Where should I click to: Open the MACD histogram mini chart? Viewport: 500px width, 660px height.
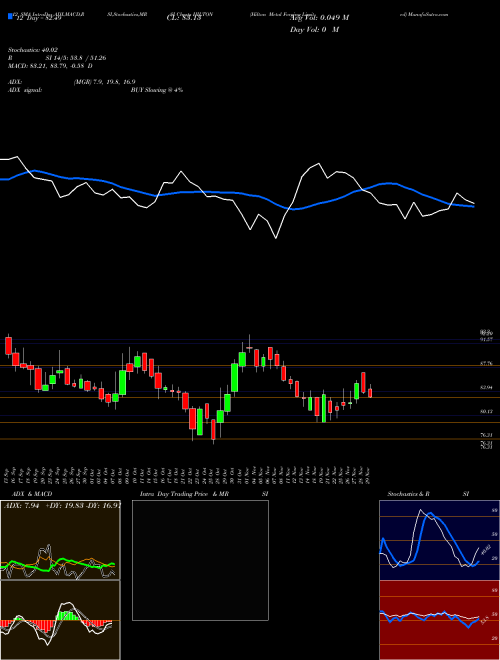(60, 620)
